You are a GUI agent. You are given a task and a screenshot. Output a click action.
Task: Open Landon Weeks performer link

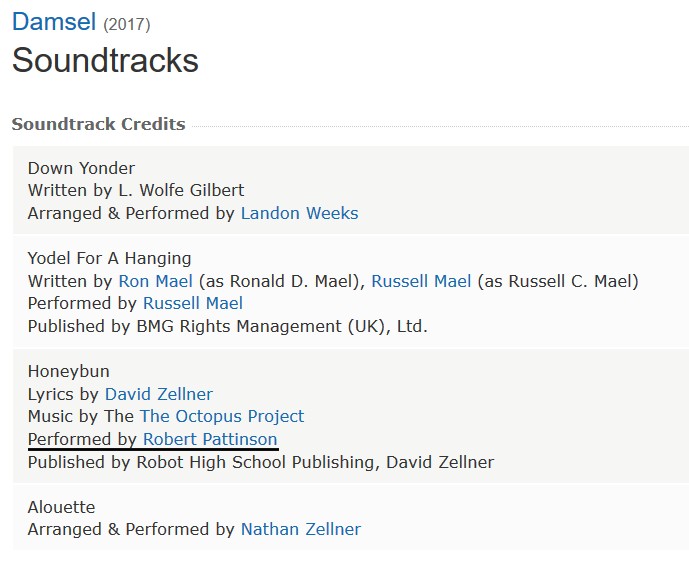[299, 213]
